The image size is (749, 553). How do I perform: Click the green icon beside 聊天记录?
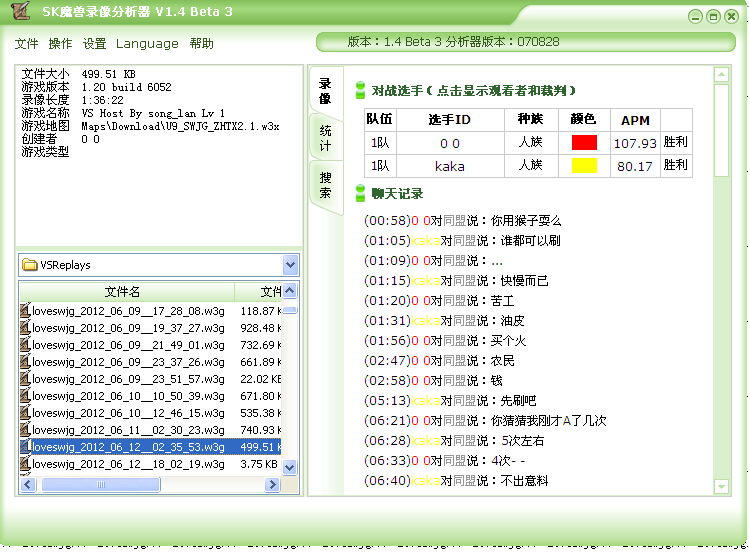pyautogui.click(x=361, y=193)
